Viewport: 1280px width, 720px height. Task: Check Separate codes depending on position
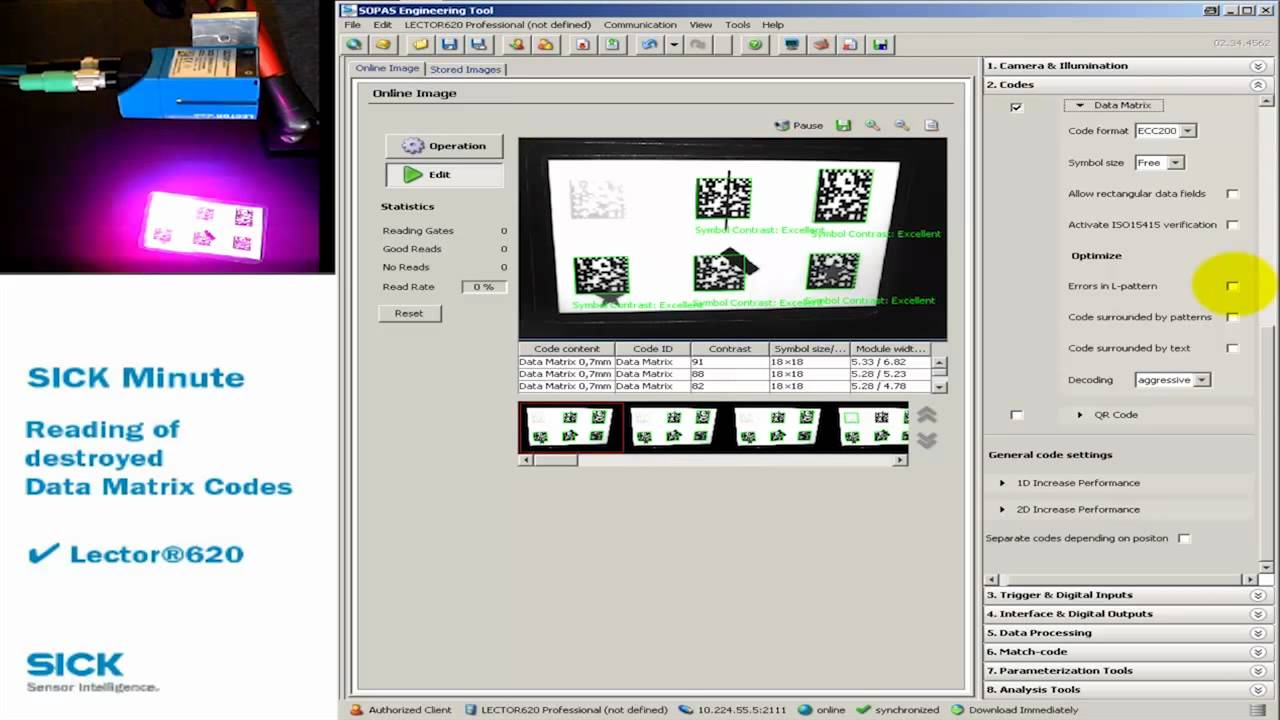coord(1184,538)
